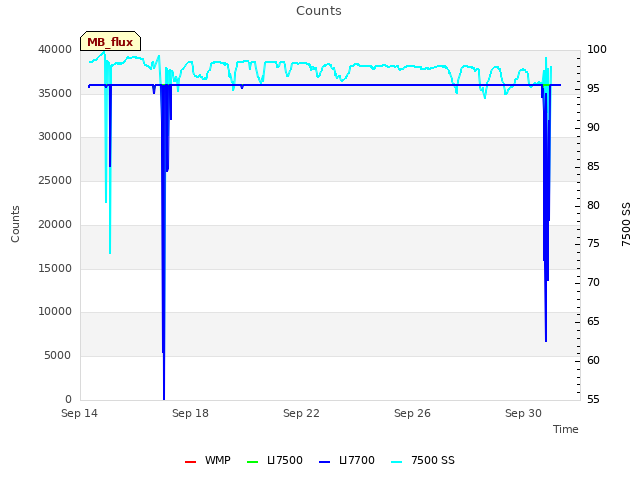640x480 pixels.
Task: Click the 60 value on right axis
Action: [593, 360]
